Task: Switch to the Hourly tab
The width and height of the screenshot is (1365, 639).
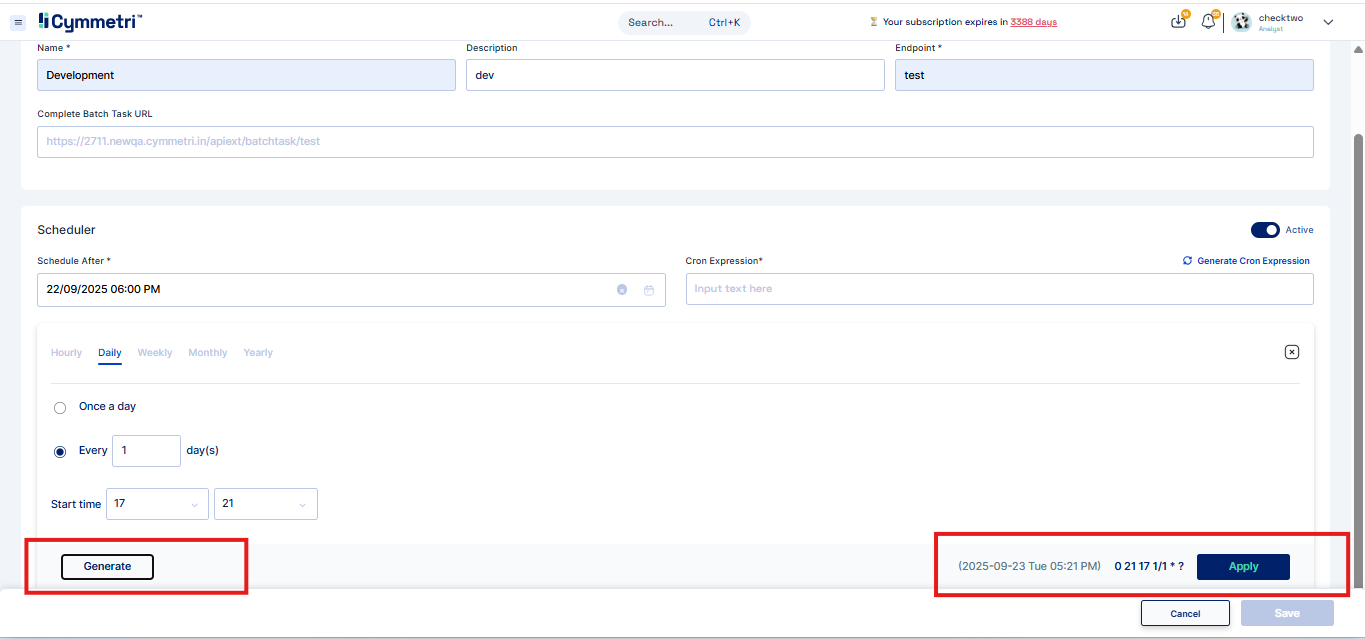Action: click(x=66, y=353)
